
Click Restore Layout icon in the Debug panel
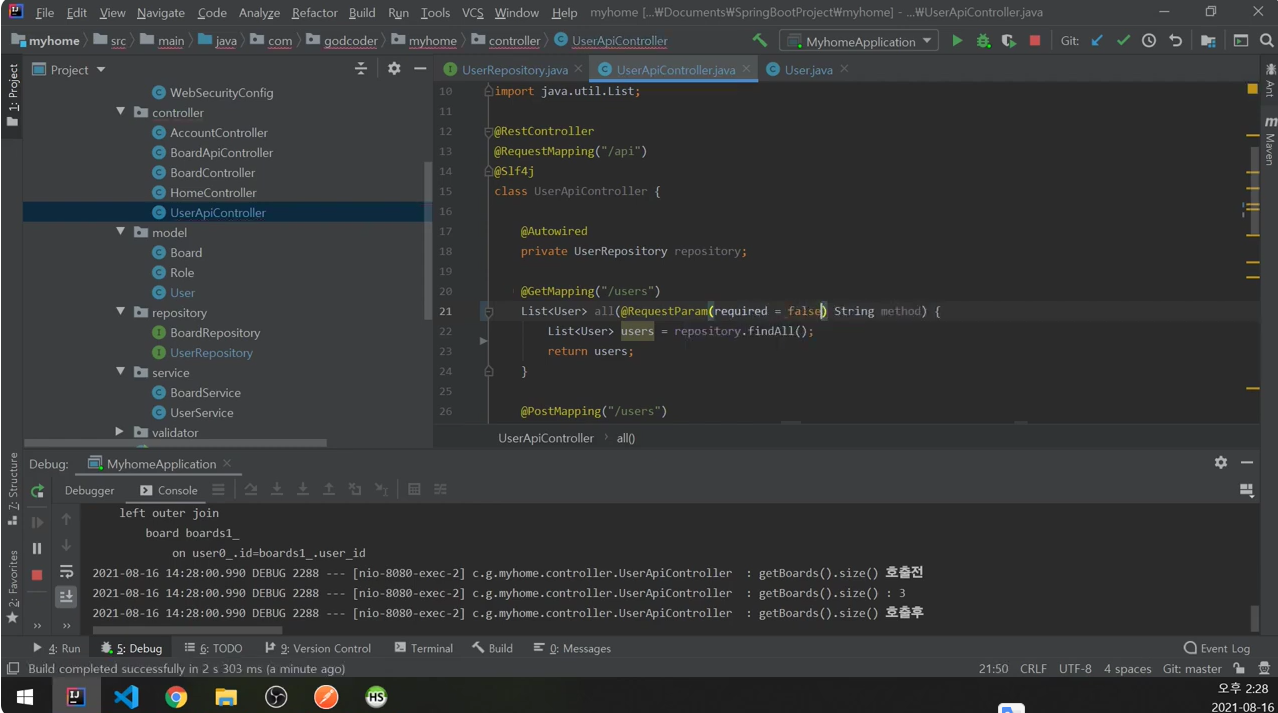[x=1247, y=490]
